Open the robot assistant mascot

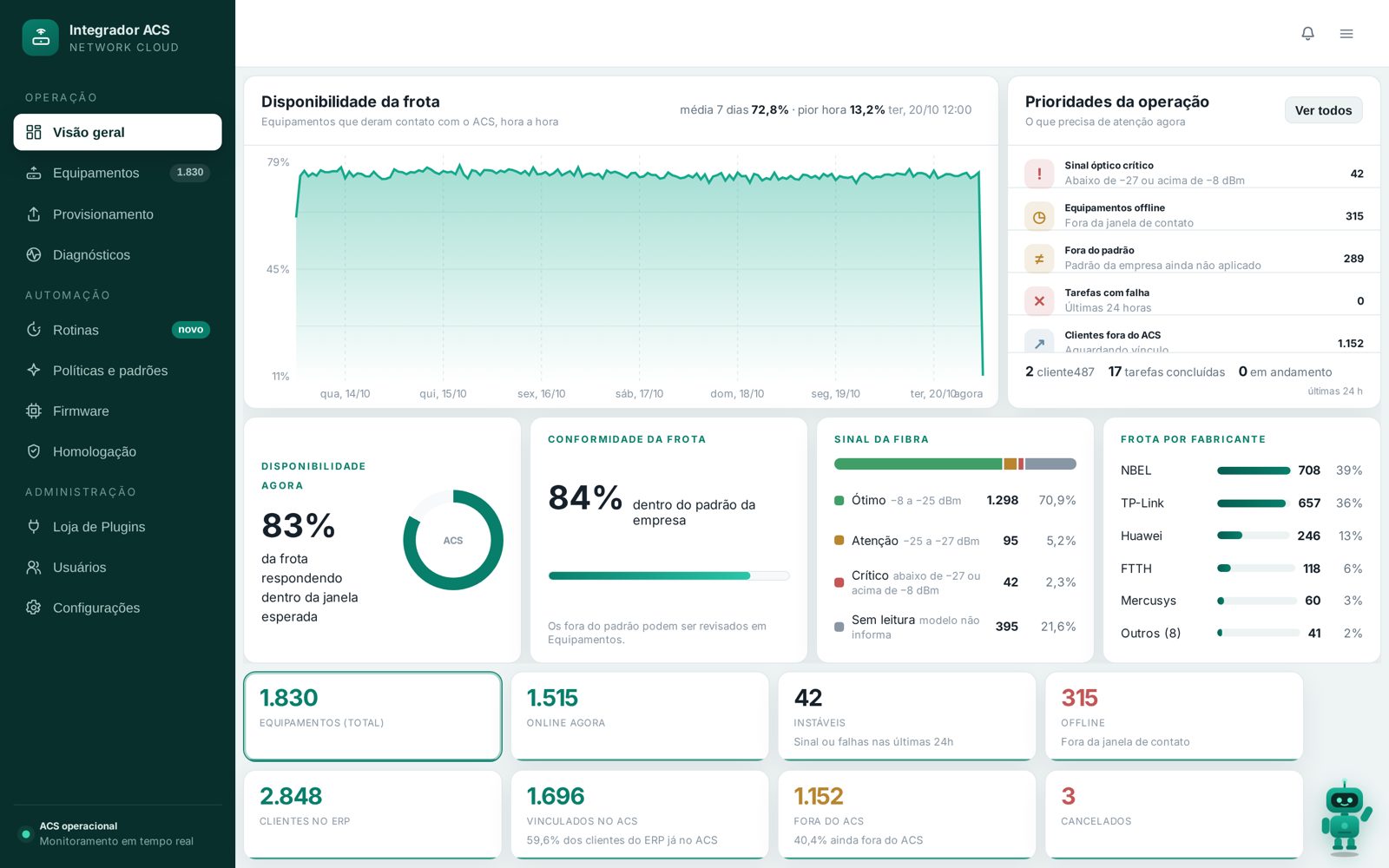click(x=1345, y=819)
